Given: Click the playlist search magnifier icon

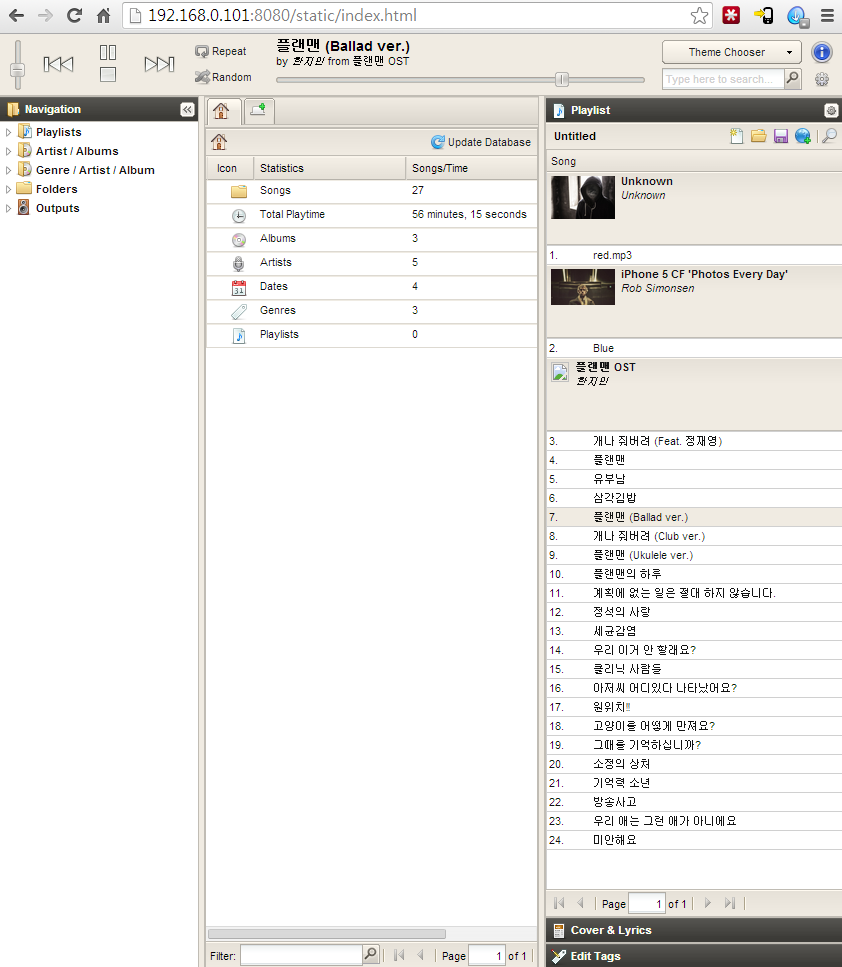Looking at the screenshot, I should tap(829, 136).
